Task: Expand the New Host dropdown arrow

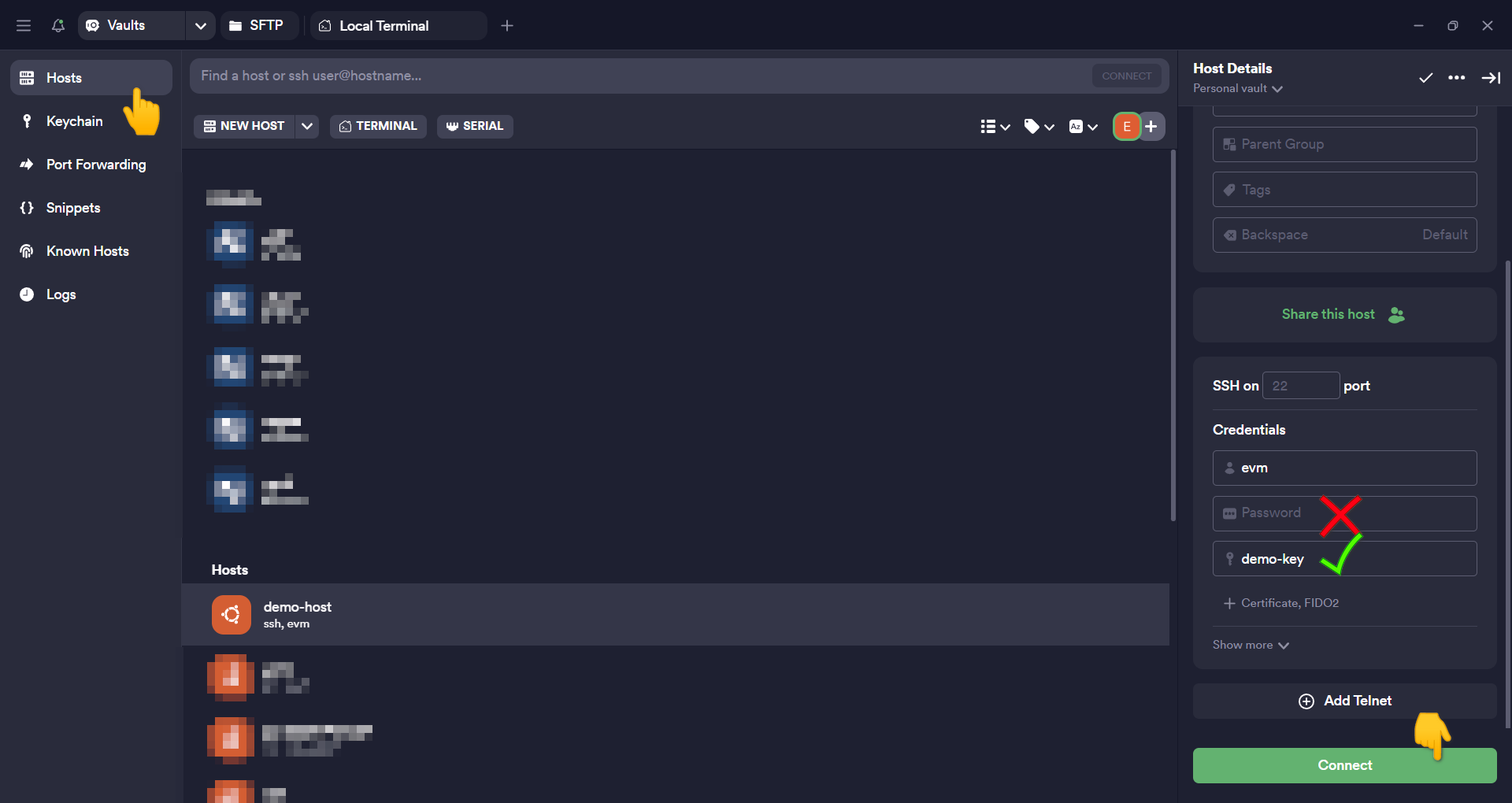Action: pos(307,126)
